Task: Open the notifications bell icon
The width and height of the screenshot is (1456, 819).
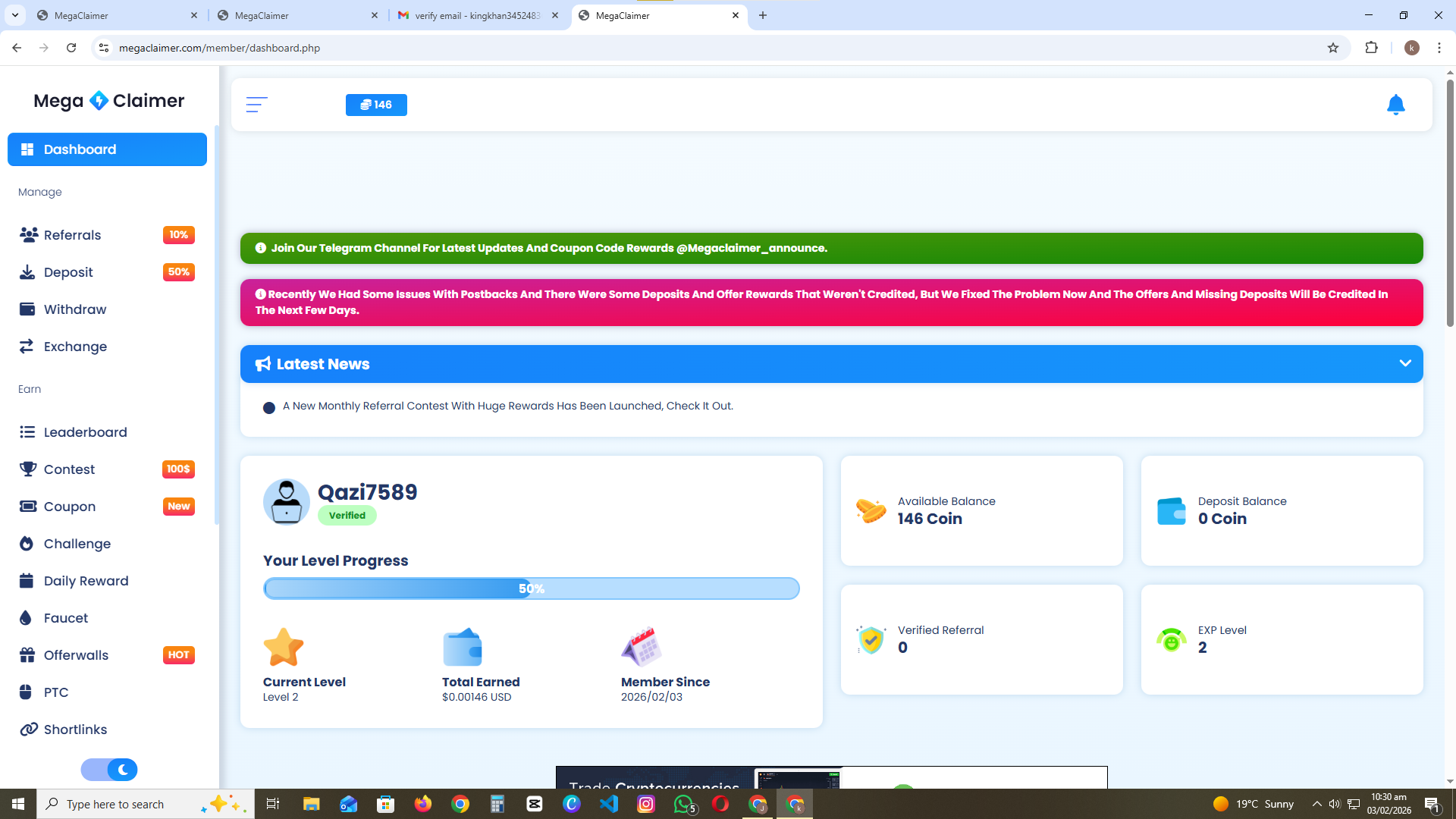Action: [1395, 105]
